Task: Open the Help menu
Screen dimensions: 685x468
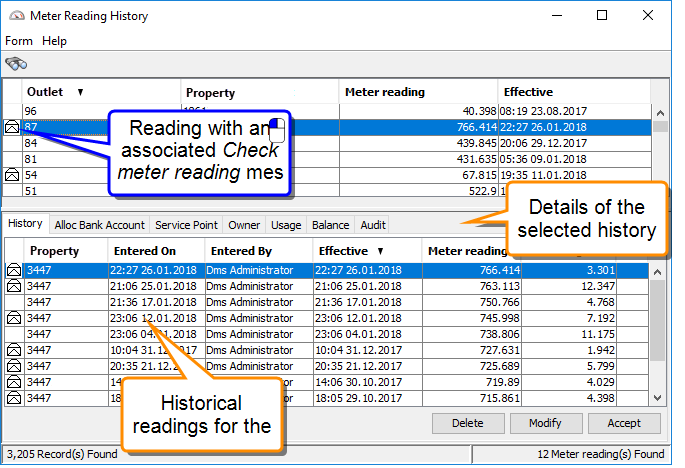Action: click(x=54, y=41)
